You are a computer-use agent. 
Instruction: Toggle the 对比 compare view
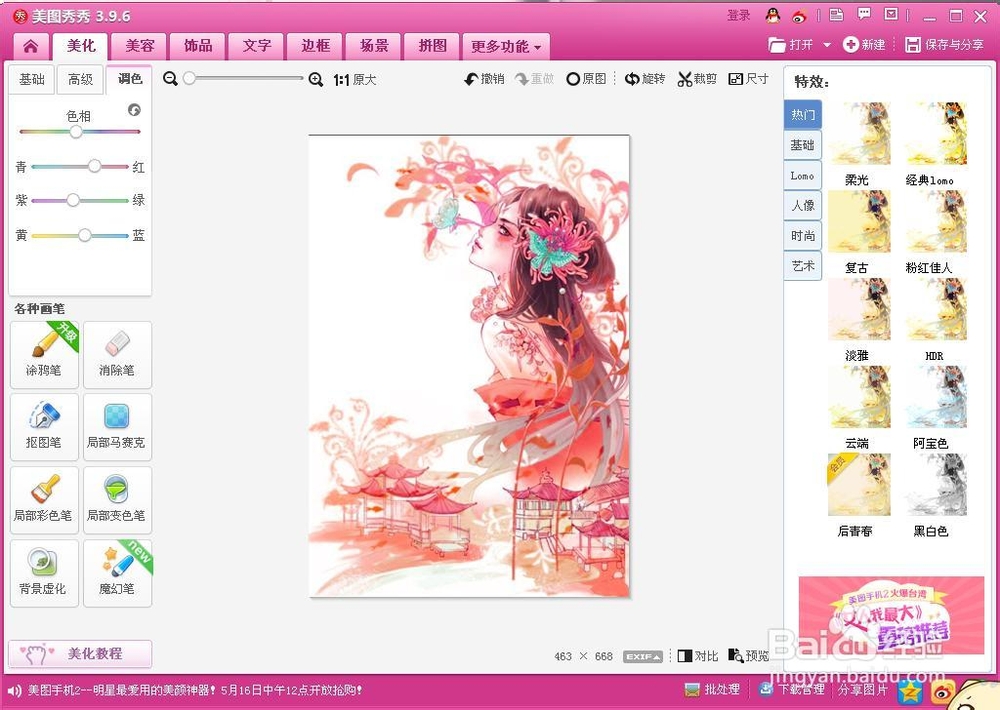pyautogui.click(x=698, y=656)
